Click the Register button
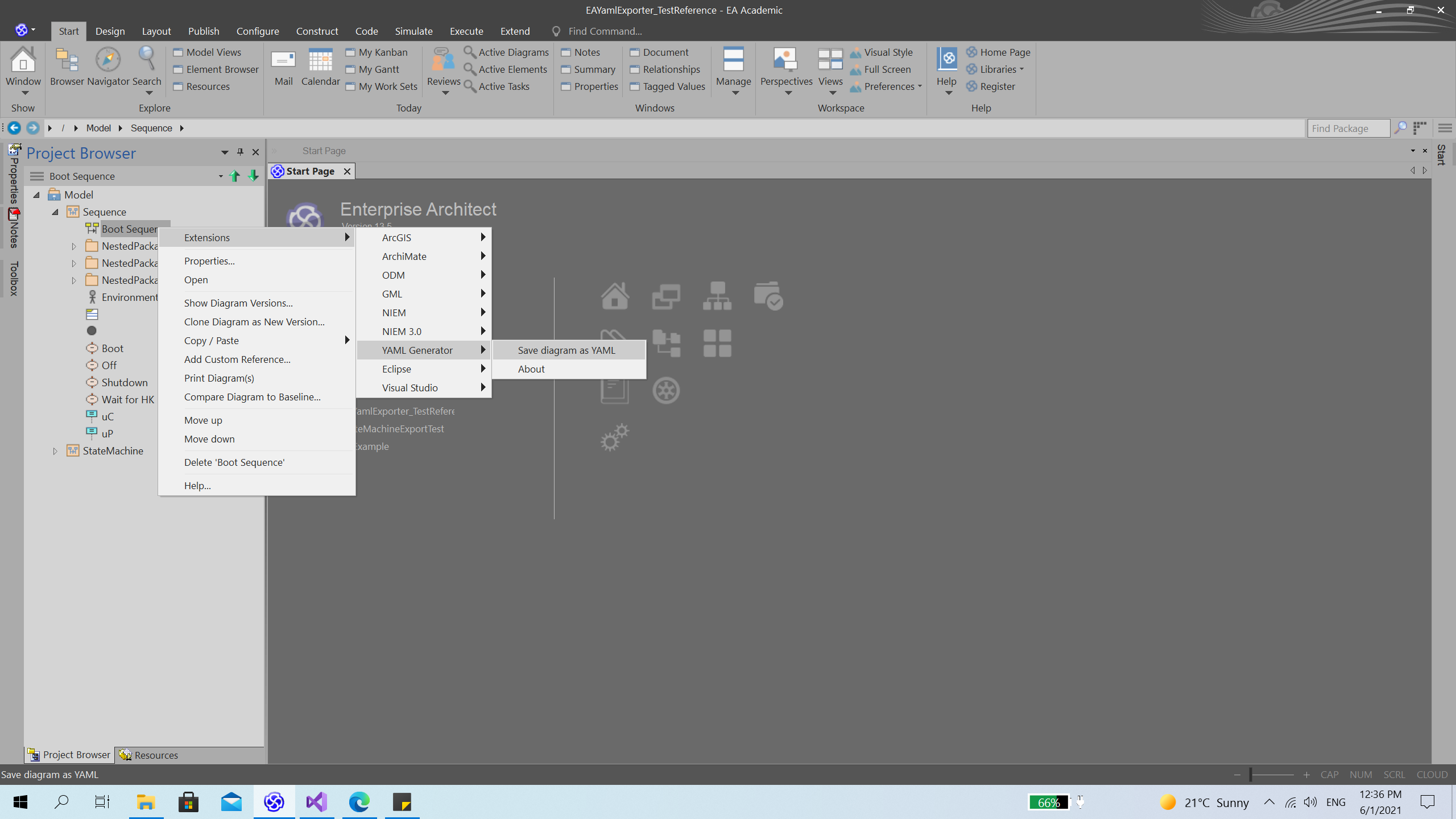 click(991, 86)
